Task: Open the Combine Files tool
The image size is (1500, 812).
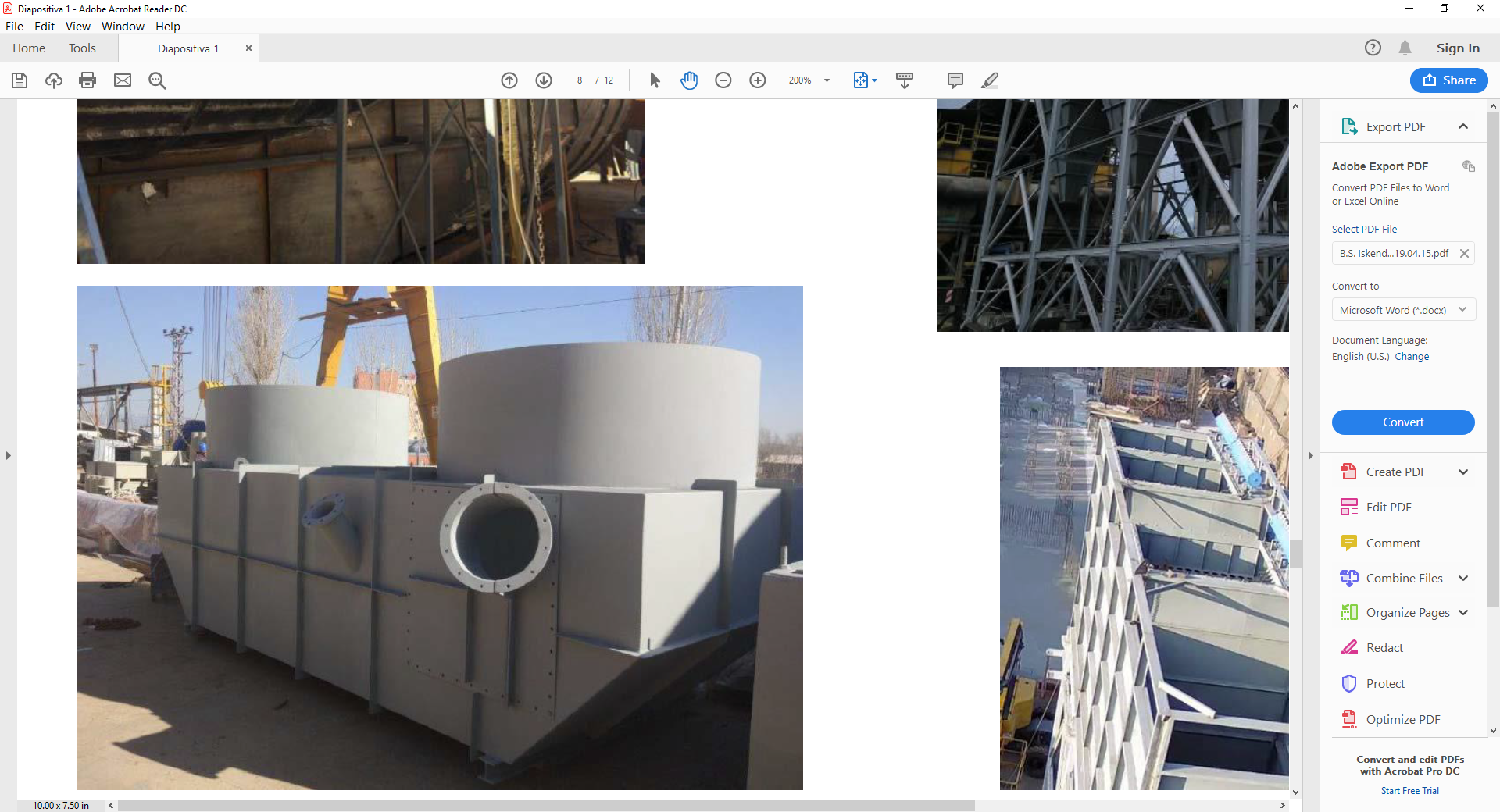Action: (x=1404, y=578)
